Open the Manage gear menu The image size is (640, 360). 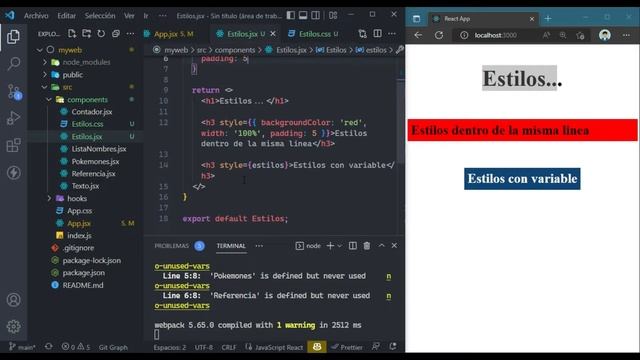[13, 327]
